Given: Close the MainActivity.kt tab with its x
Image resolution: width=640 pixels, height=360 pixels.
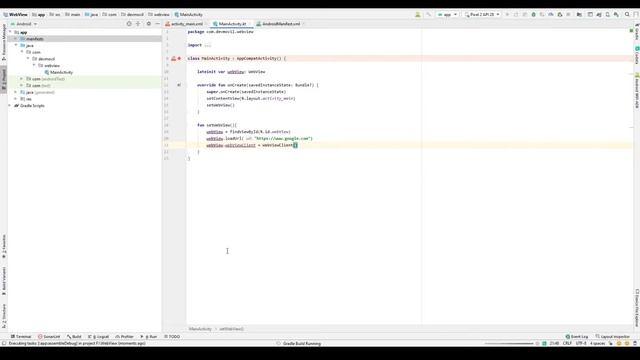Looking at the screenshot, I should pyautogui.click(x=250, y=24).
